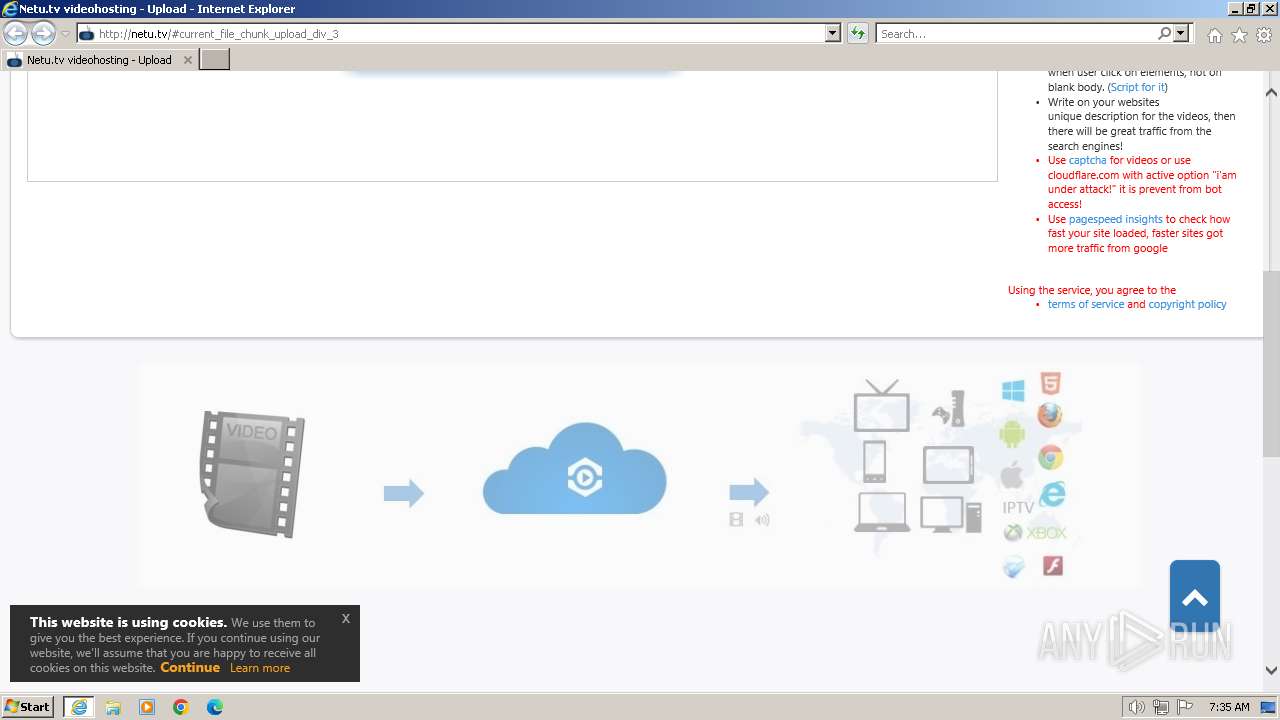Image resolution: width=1280 pixels, height=720 pixels.
Task: Close the cookie notice with X
Action: coord(346,619)
